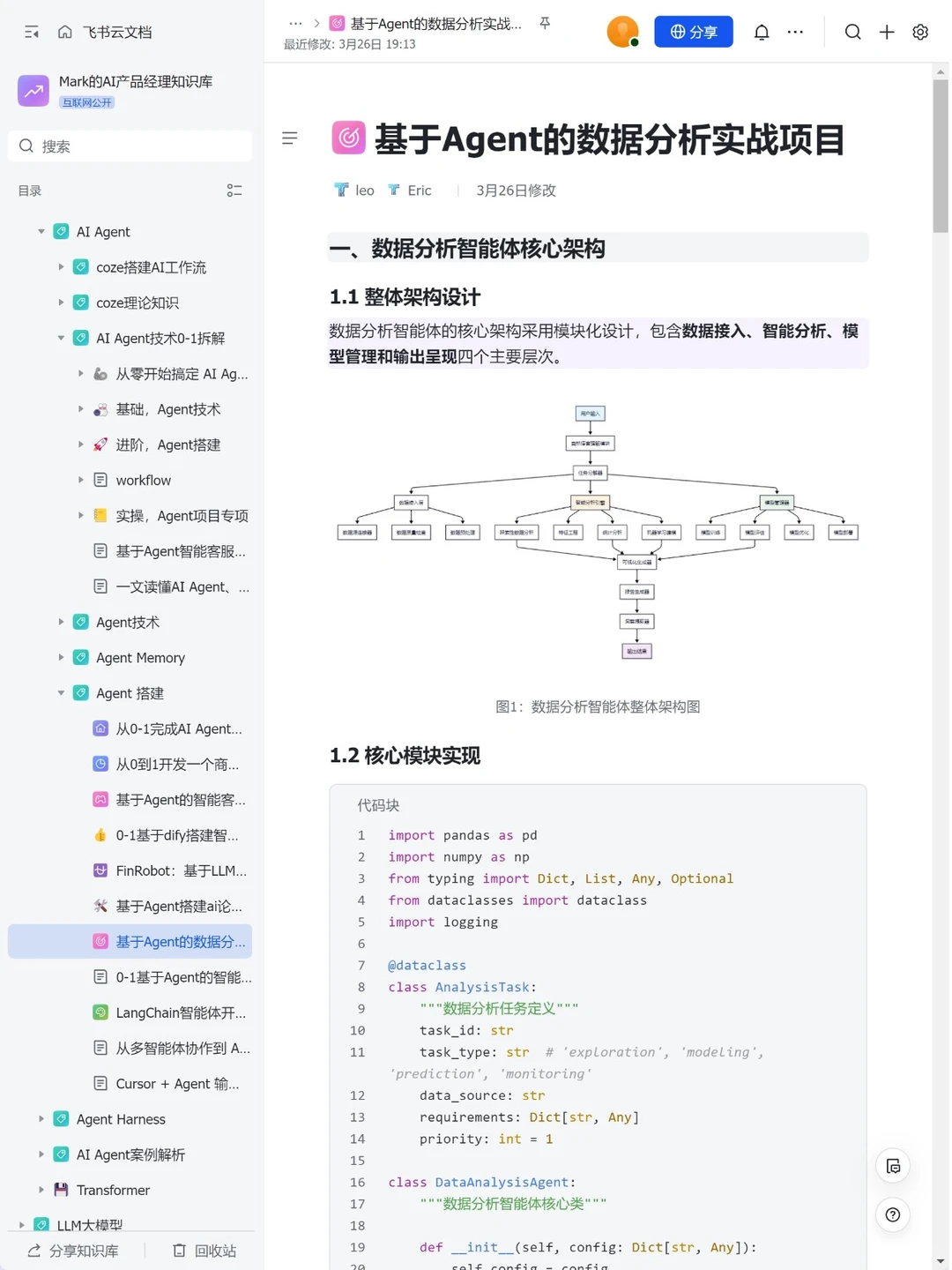Expand the LLM大模型 node
The image size is (952, 1270).
pyautogui.click(x=21, y=1225)
